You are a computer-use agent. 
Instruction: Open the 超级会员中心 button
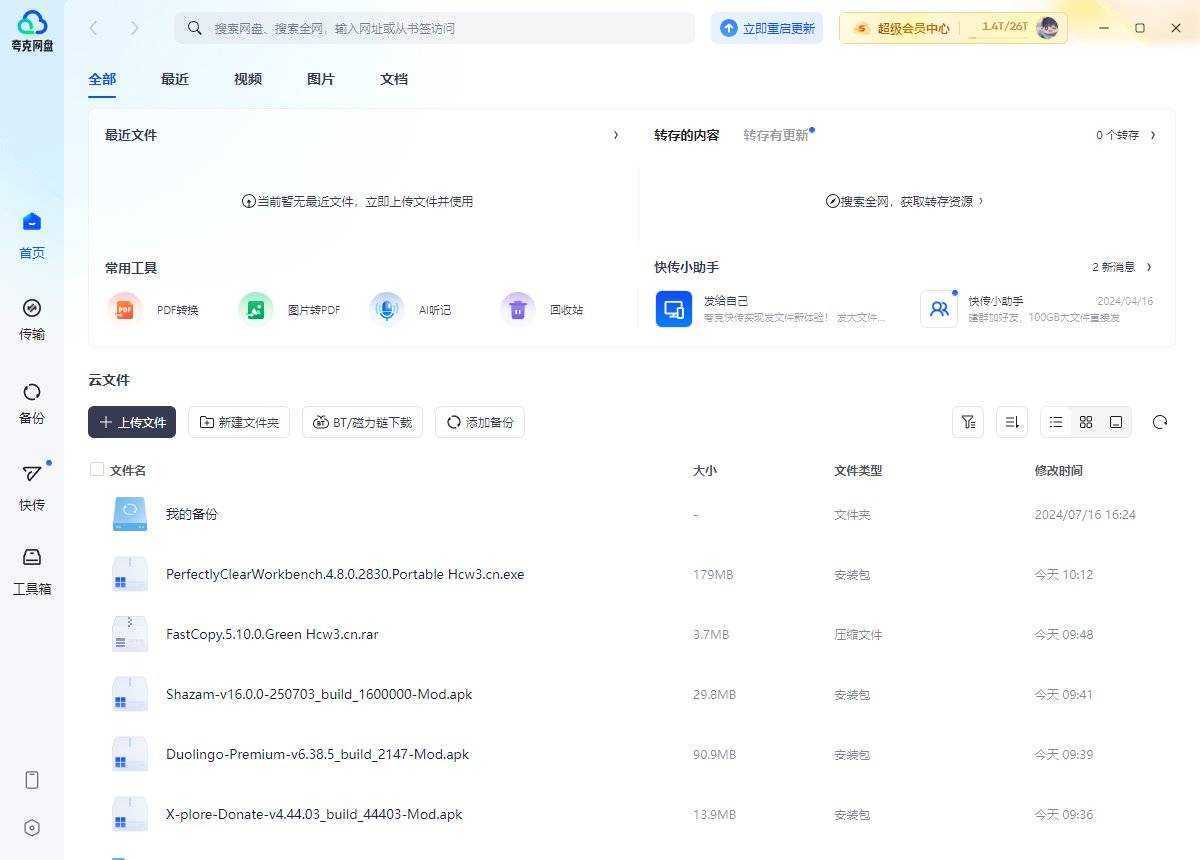pos(902,28)
